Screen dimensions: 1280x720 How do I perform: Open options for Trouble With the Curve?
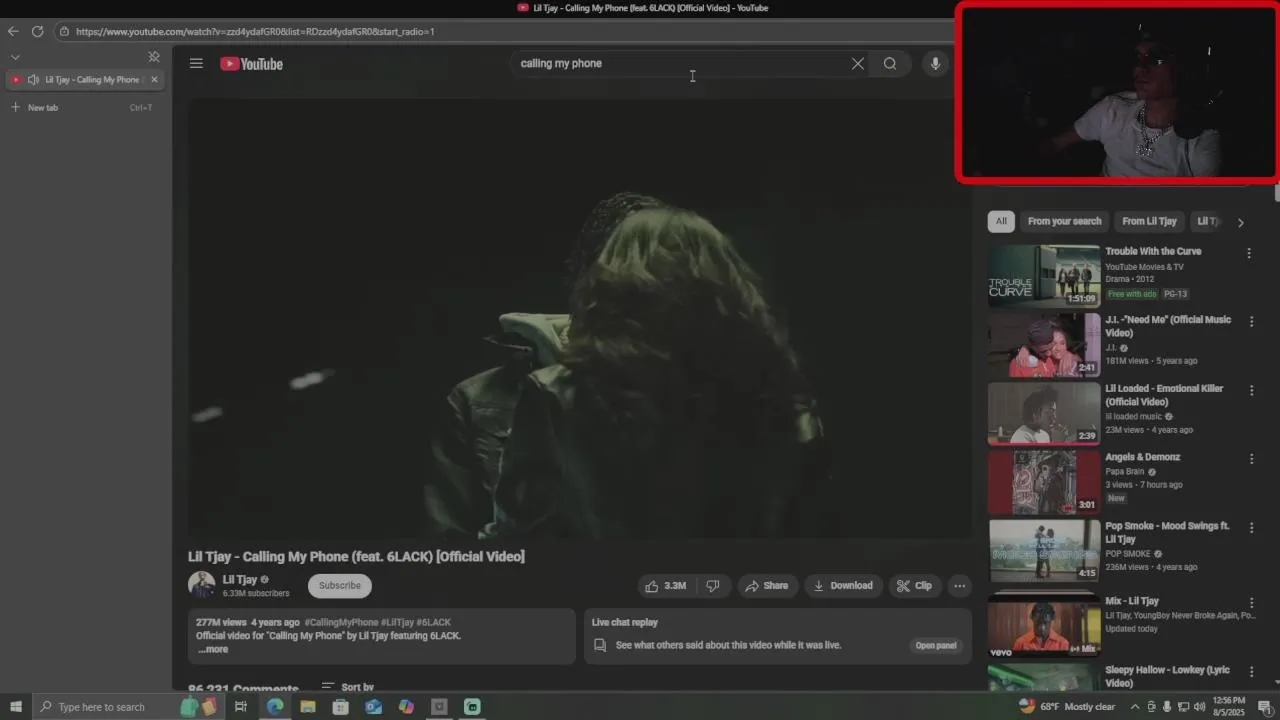[1249, 253]
